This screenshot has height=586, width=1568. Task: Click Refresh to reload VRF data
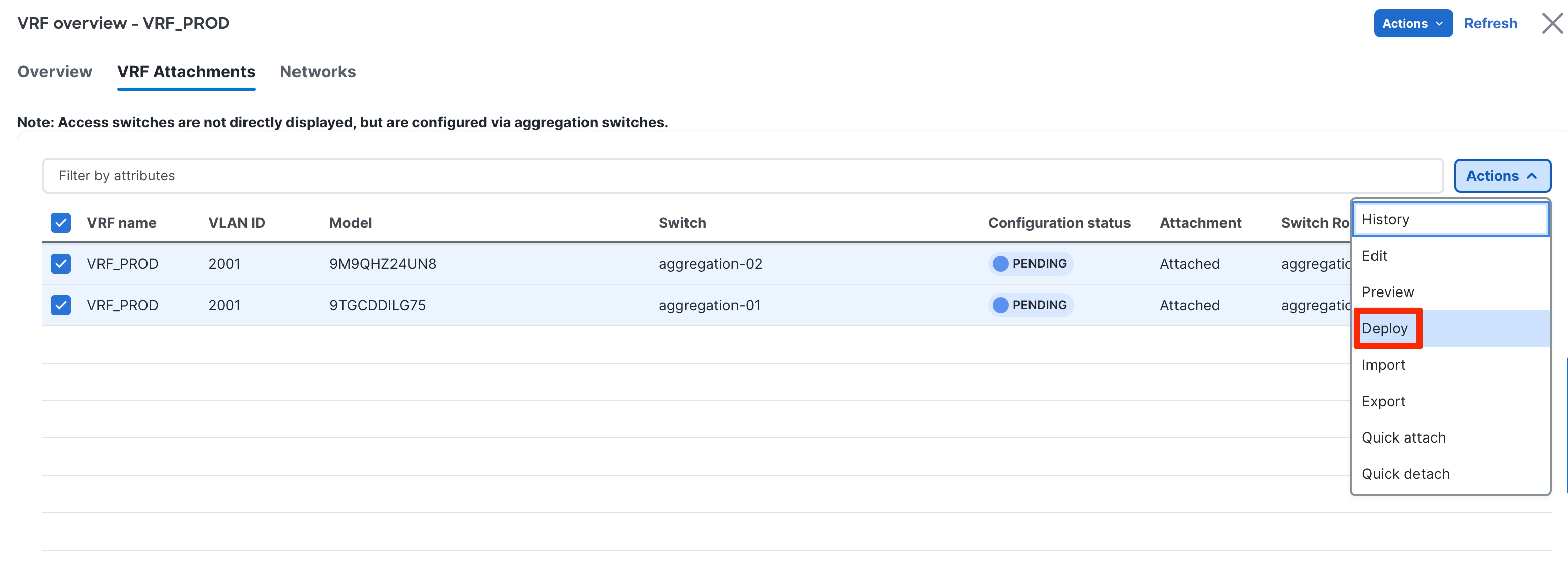[1491, 23]
